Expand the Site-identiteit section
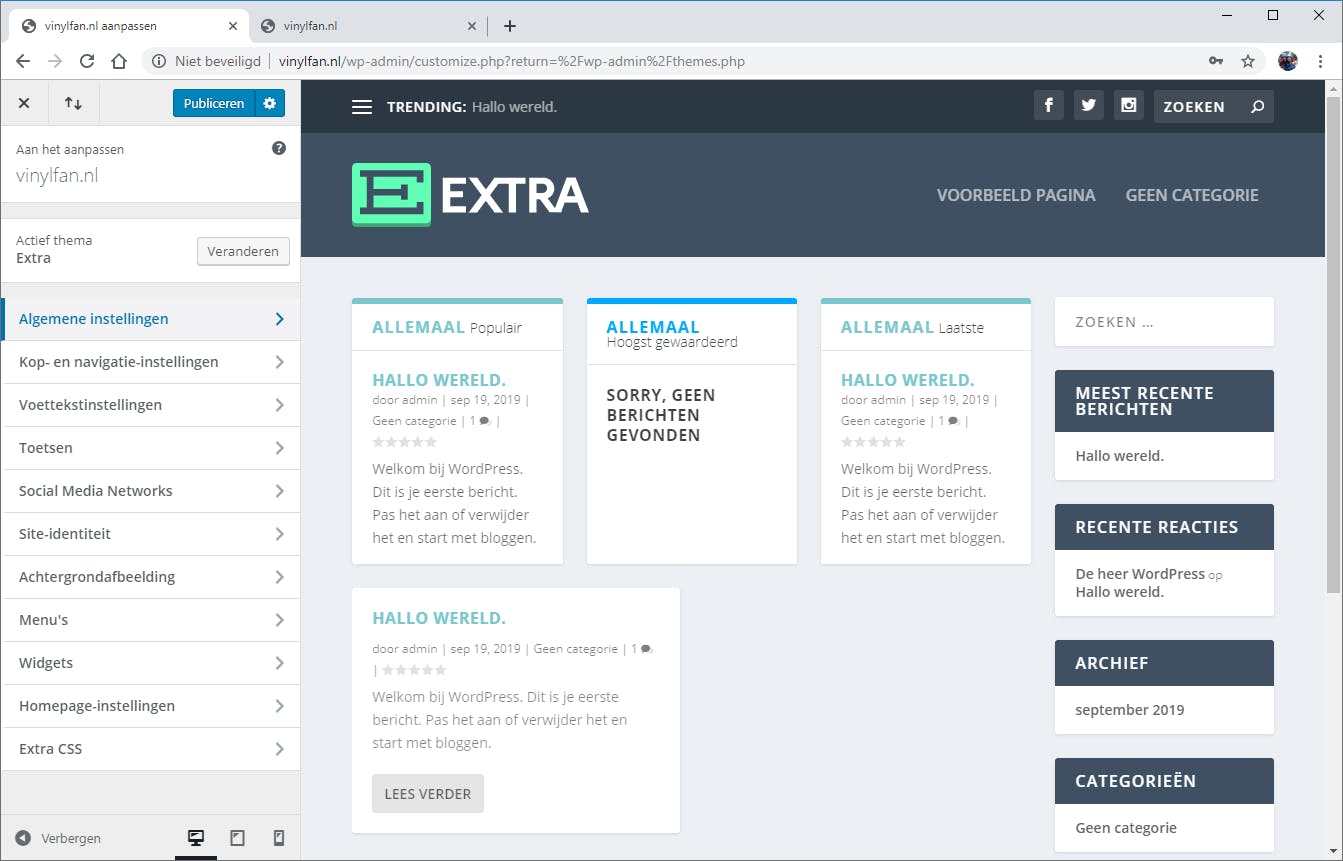This screenshot has width=1343, height=861. (150, 534)
